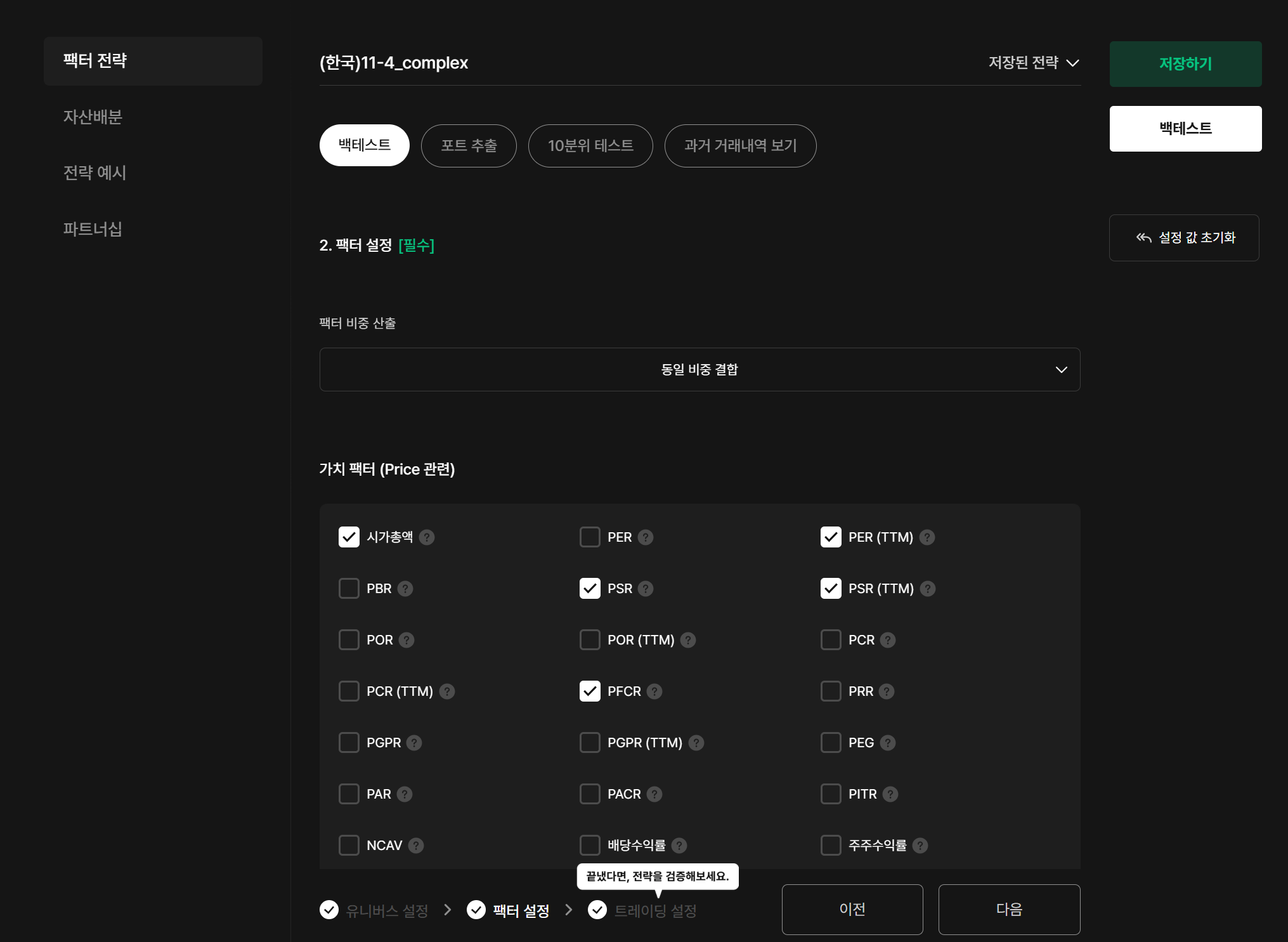The width and height of the screenshot is (1288, 942).
Task: Click the green 저장하기 button
Action: [1185, 64]
